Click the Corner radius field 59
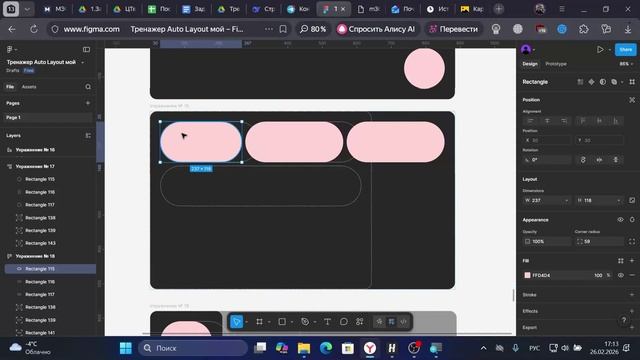Screen dimensions: 640x360 coord(599,242)
